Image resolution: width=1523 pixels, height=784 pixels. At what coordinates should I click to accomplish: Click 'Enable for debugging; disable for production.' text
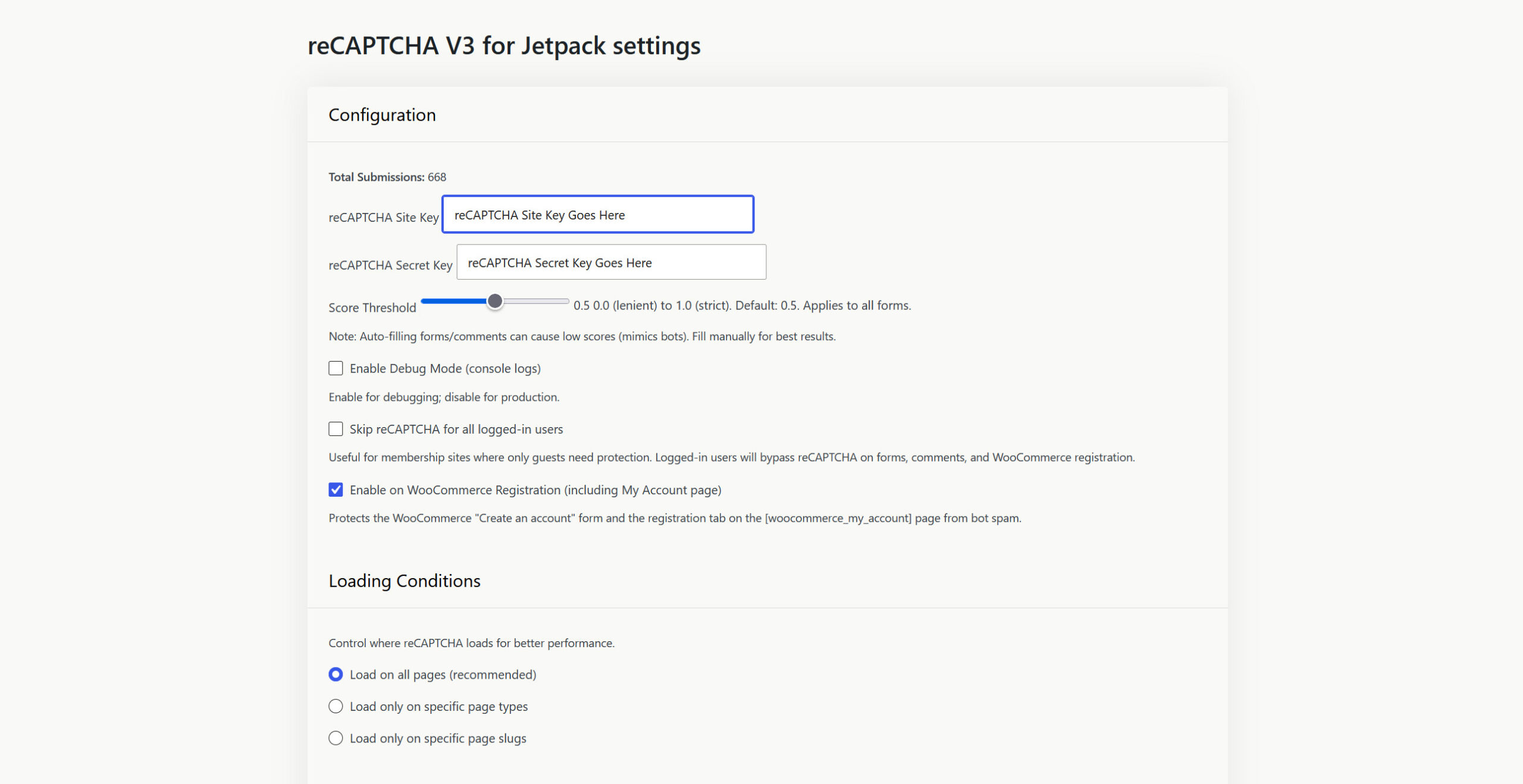tap(444, 397)
